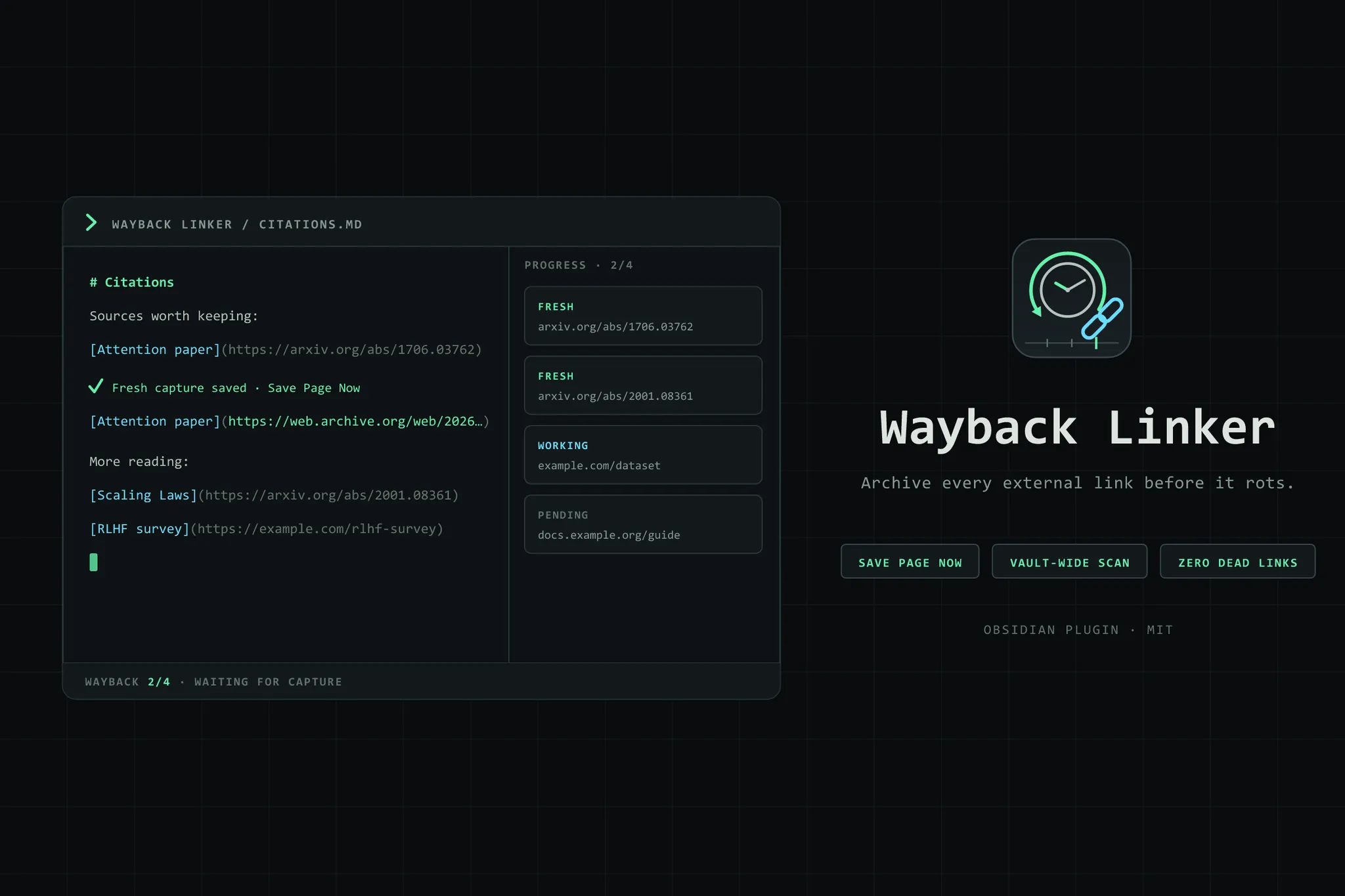Click the SAVE PAGE NOW badge
Viewport: 1345px width, 896px height.
click(x=910, y=562)
